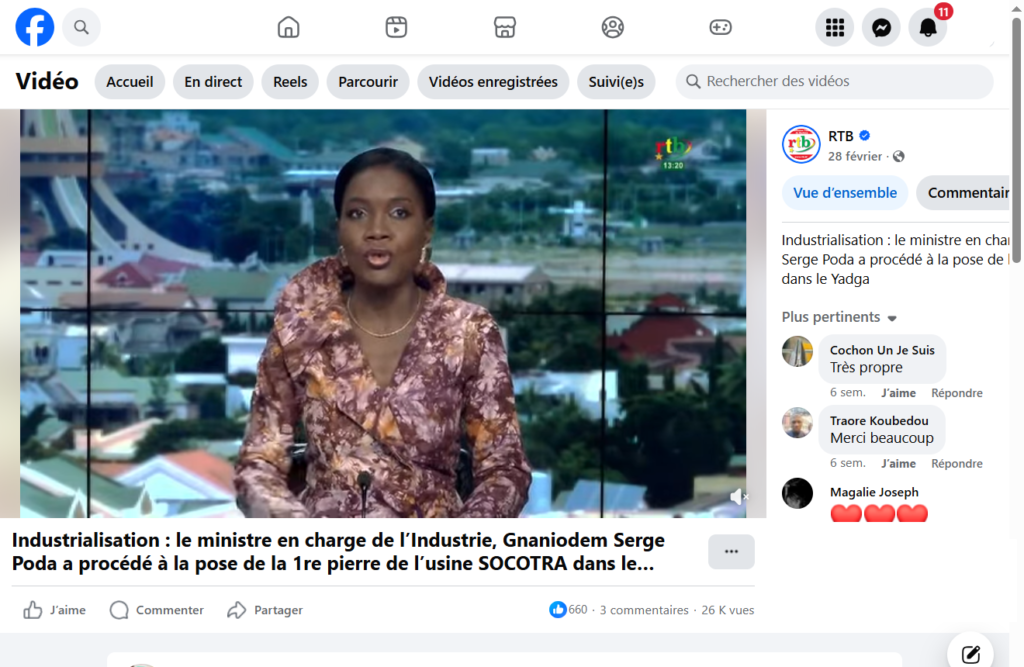Image resolution: width=1024 pixels, height=667 pixels.
Task: Open the Facebook home icon
Action: [288, 27]
